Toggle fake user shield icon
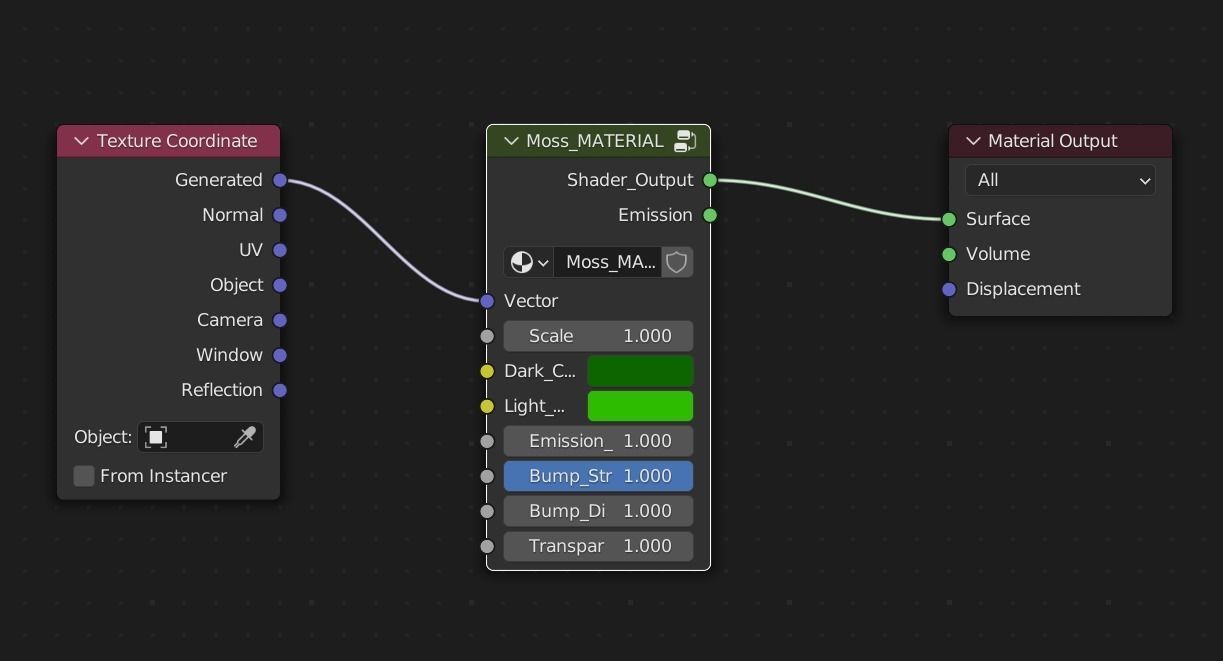1223x661 pixels. 677,262
